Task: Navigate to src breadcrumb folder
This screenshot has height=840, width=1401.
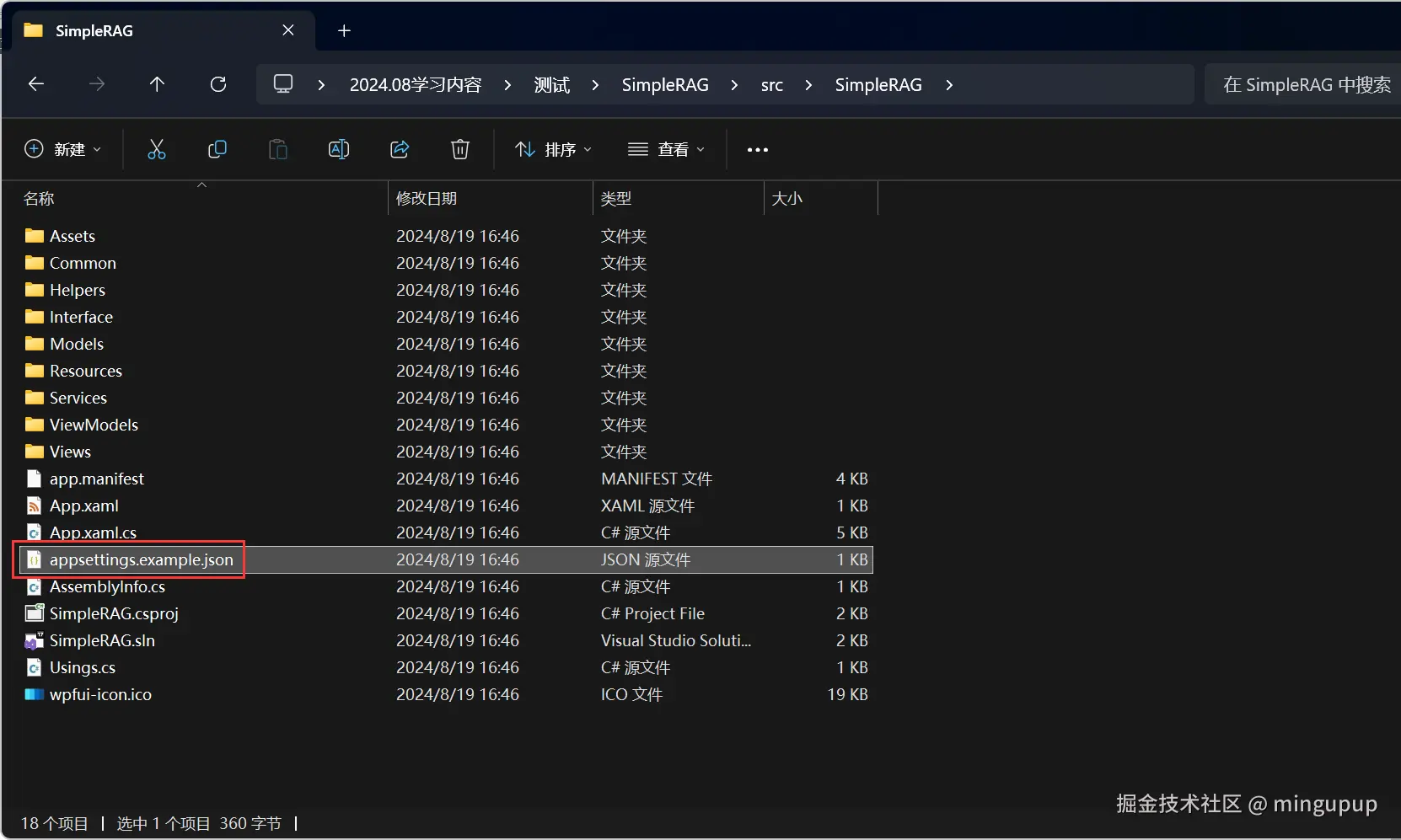Action: pyautogui.click(x=772, y=85)
